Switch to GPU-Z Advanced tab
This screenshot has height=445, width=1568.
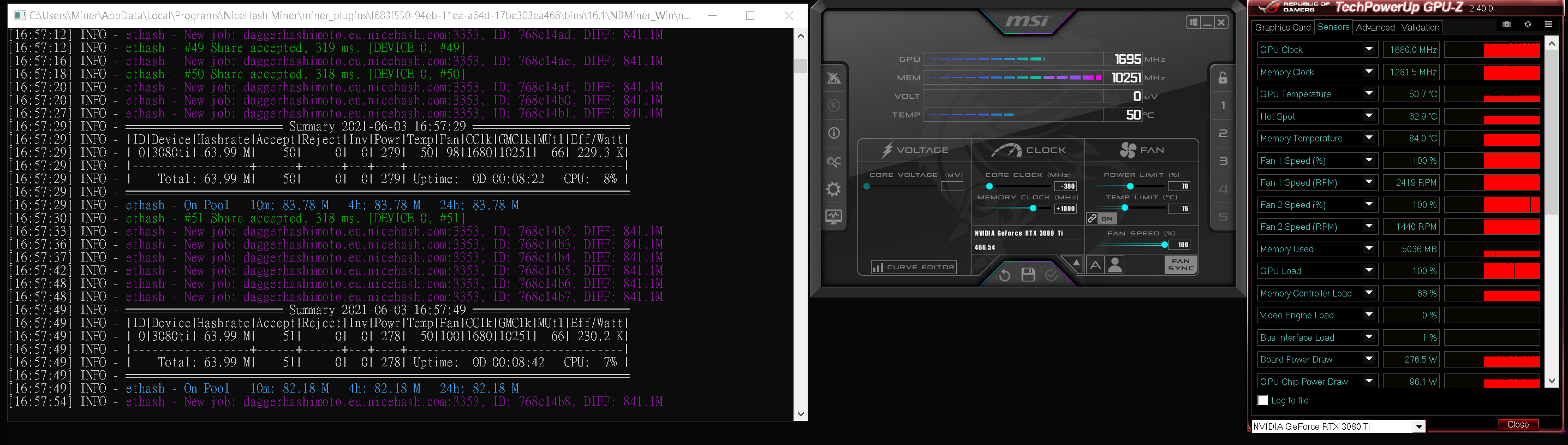click(x=1375, y=27)
